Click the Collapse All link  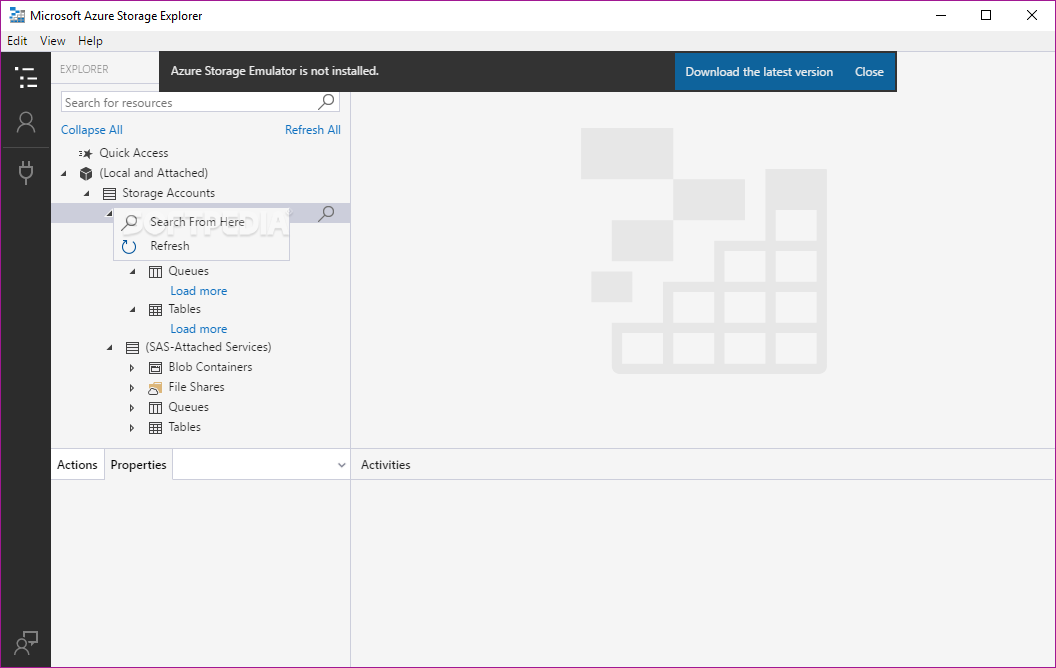[x=92, y=130]
